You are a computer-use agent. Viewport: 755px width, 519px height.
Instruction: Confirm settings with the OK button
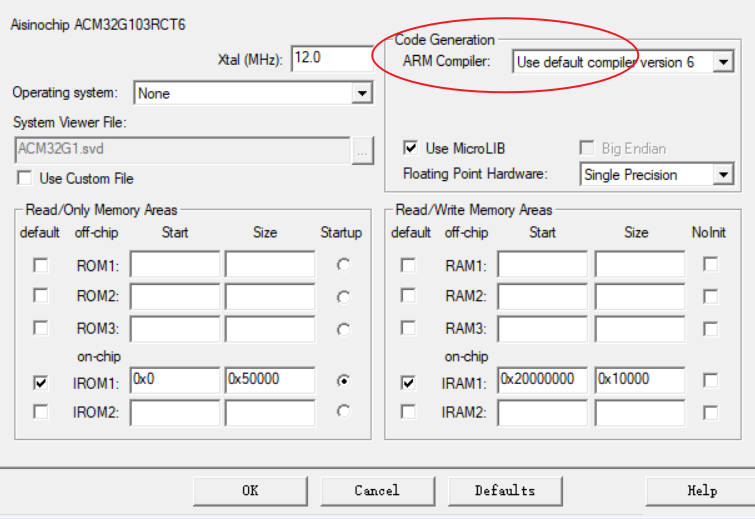point(250,491)
